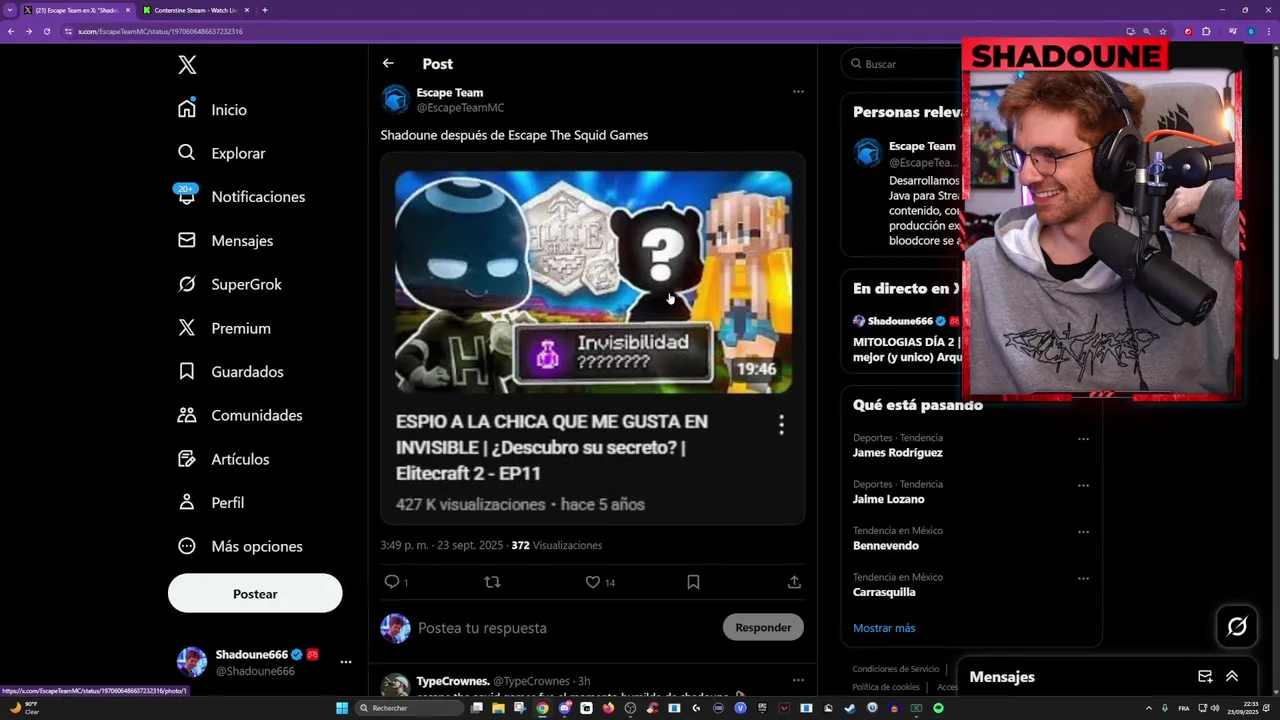Viewport: 1280px width, 720px height.
Task: Open James Rodríguez trend options
Action: point(1083,439)
